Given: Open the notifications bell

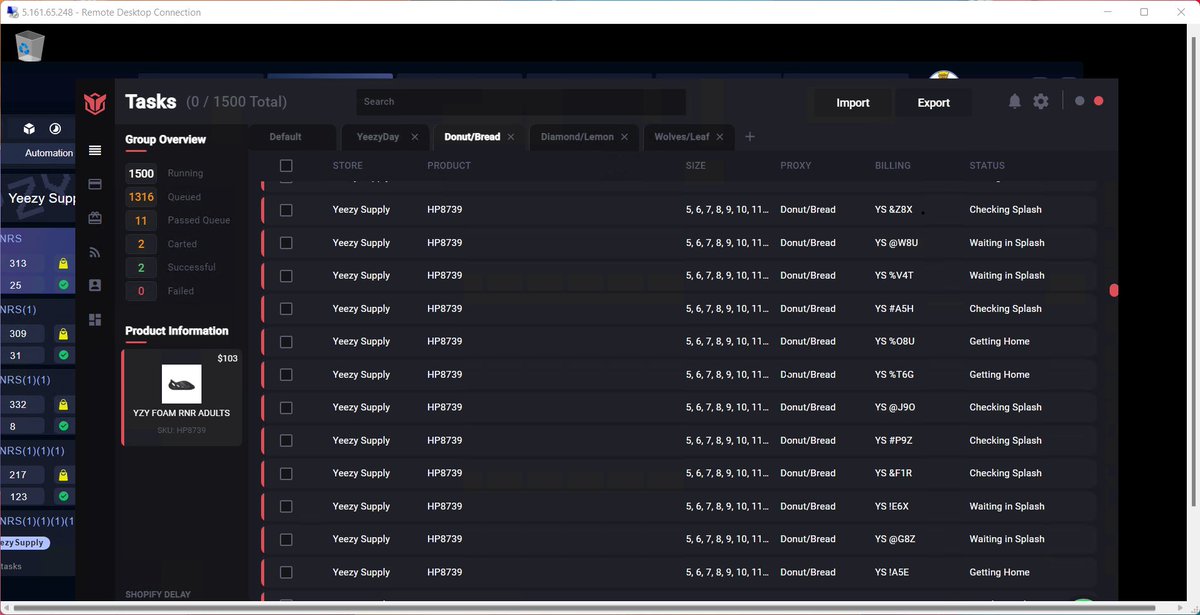Looking at the screenshot, I should (x=1015, y=102).
